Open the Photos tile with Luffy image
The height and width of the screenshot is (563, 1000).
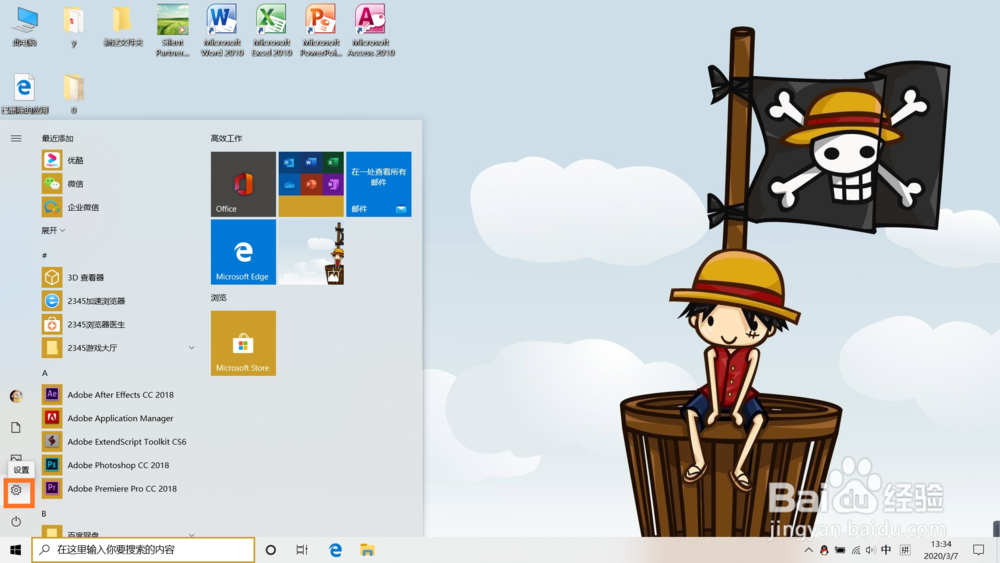(311, 252)
